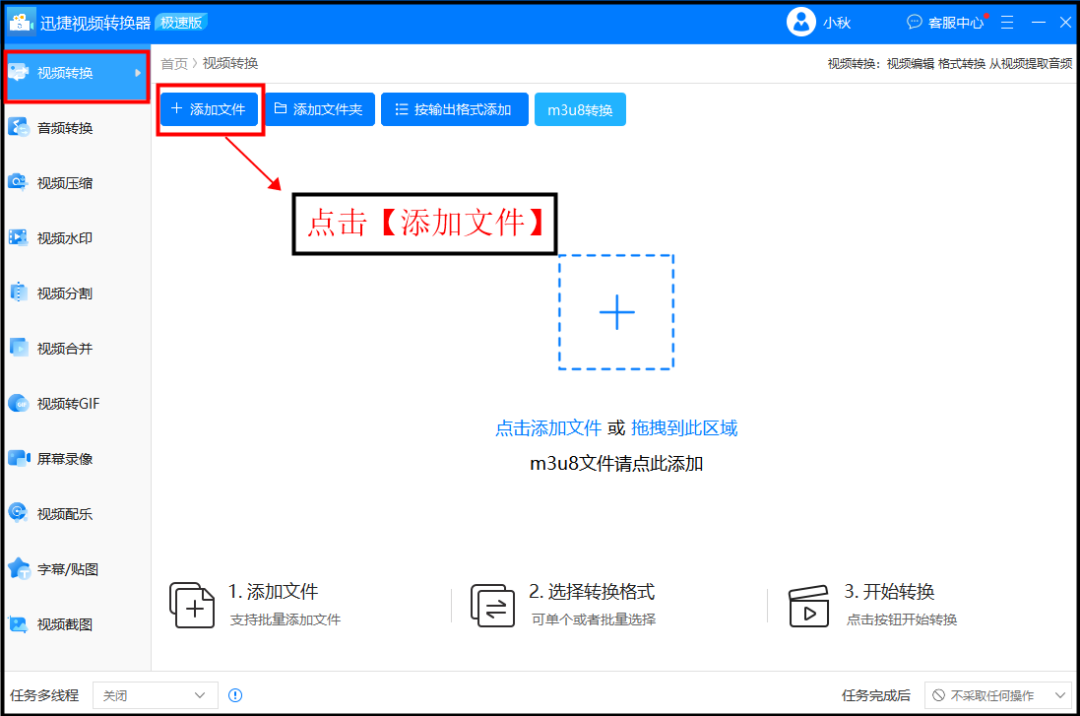Click the 2. 选择转换格式 step icon
The height and width of the screenshot is (716, 1080).
[492, 604]
